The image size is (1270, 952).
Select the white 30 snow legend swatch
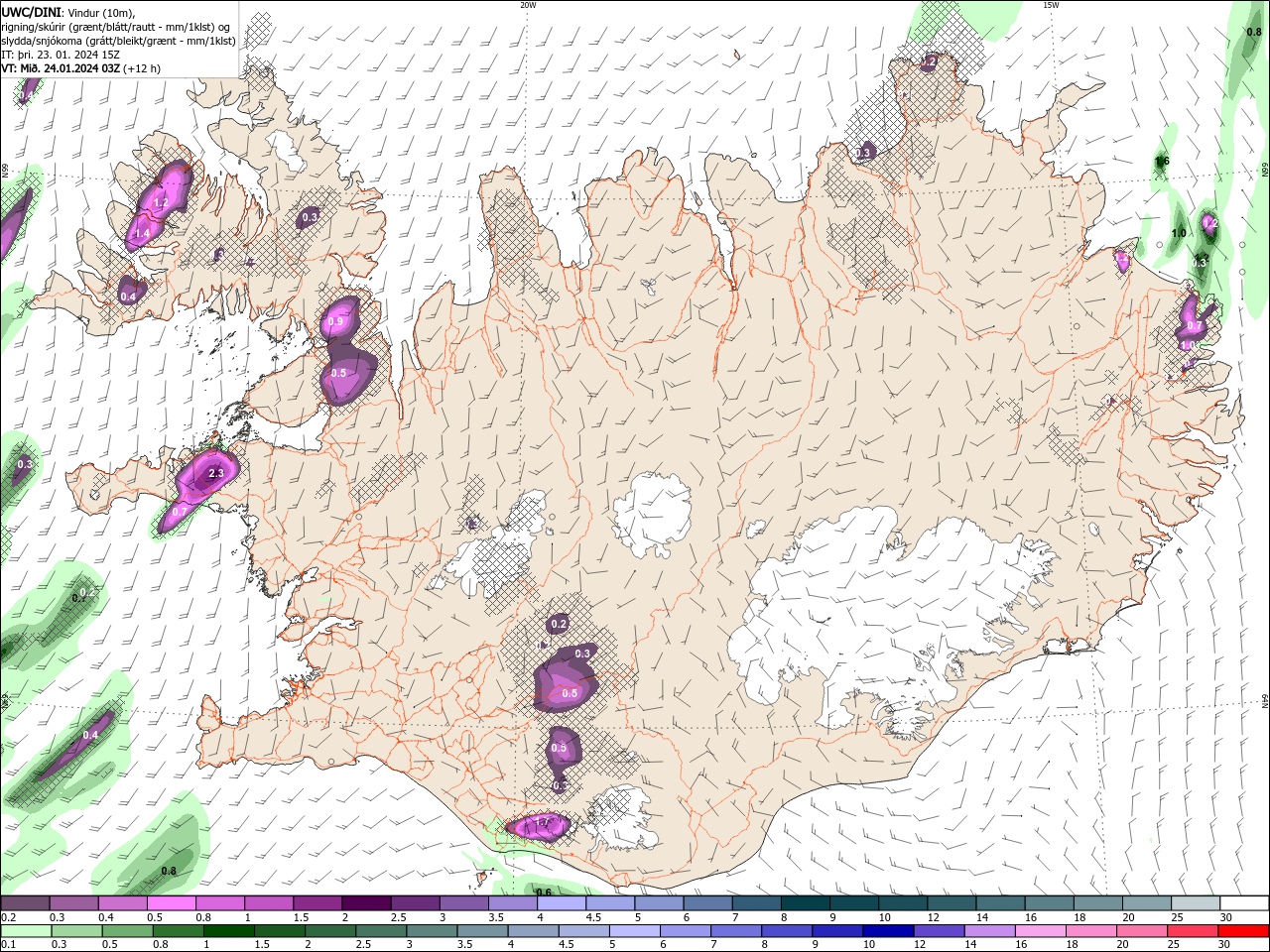(x=1243, y=903)
